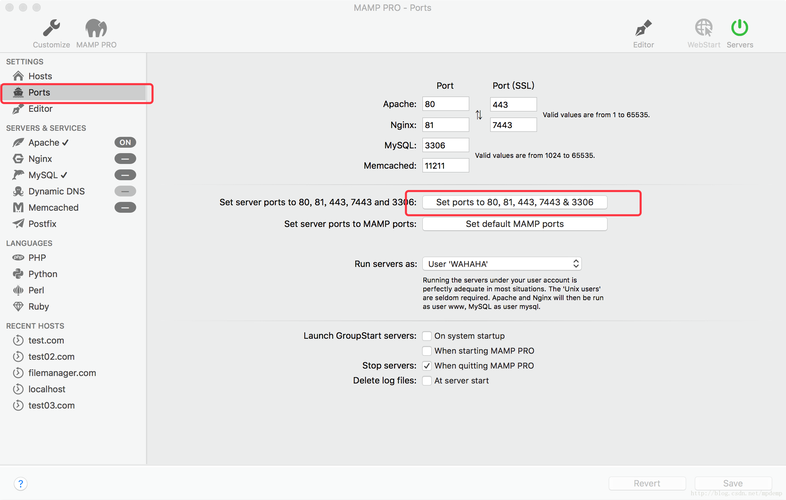Screen dimensions: 786x500
Task: Select Hosts in the Settings sidebar
Action: click(x=40, y=76)
